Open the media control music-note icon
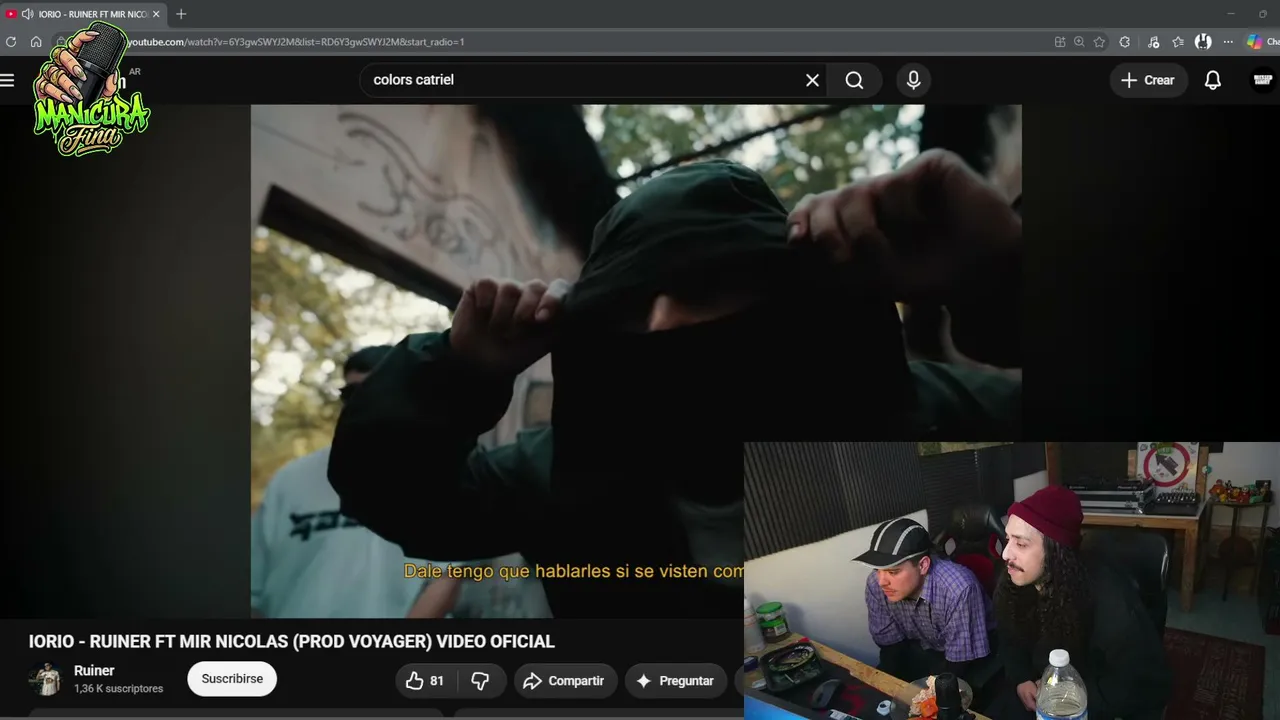1280x720 pixels. [1153, 42]
